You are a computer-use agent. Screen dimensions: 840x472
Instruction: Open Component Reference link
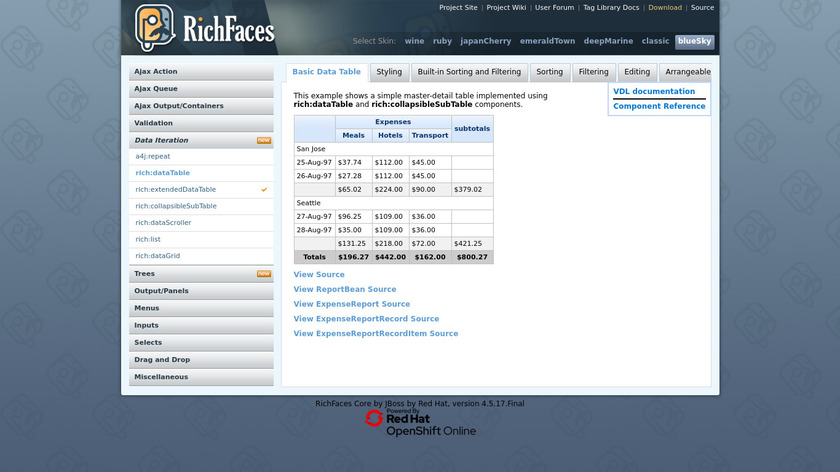[x=659, y=106]
